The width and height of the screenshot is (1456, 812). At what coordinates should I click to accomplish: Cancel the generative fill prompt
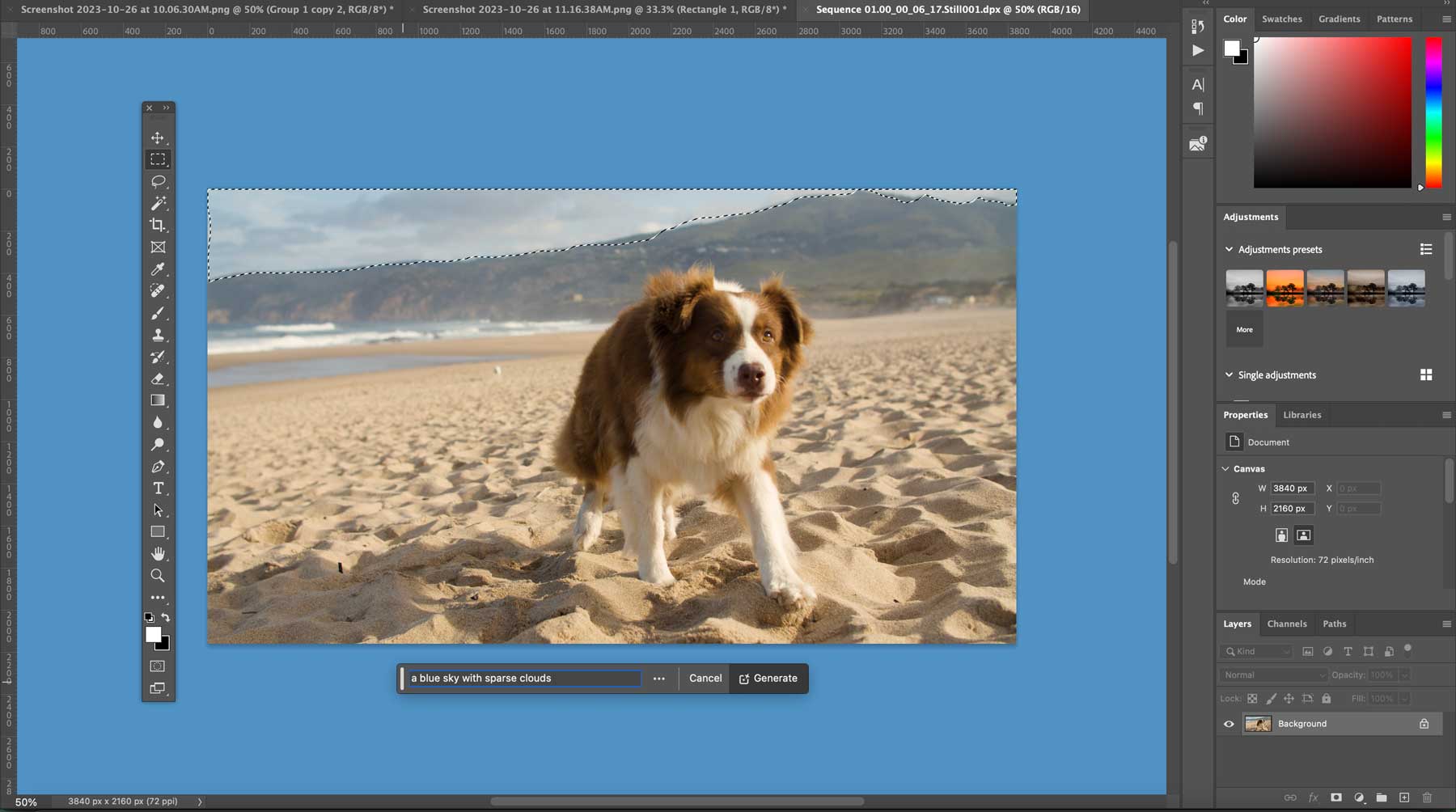tap(705, 678)
